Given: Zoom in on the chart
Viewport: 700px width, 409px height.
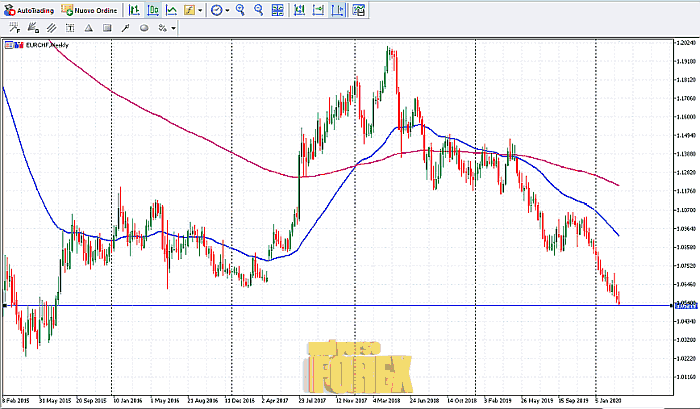Looking at the screenshot, I should [x=241, y=10].
